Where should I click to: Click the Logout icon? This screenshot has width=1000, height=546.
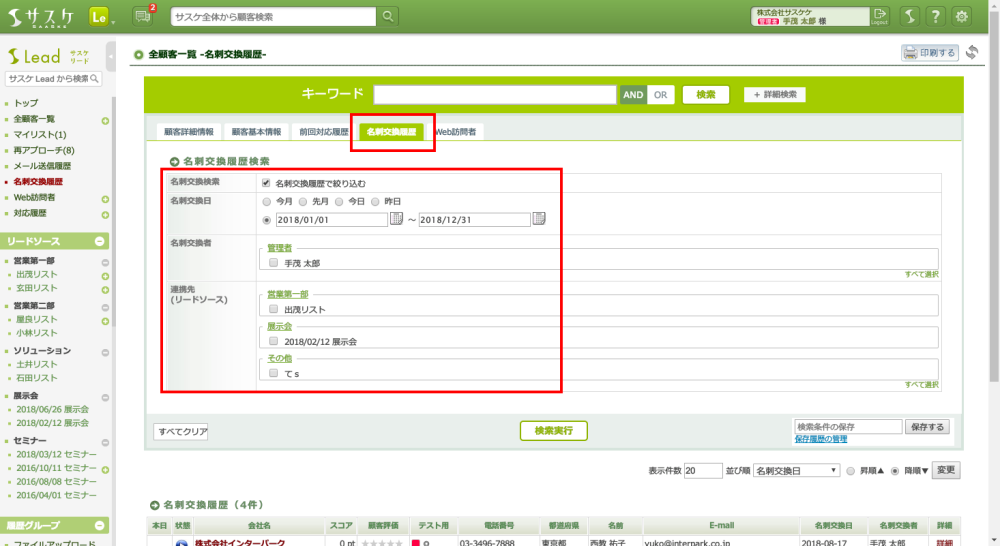pyautogui.click(x=879, y=16)
